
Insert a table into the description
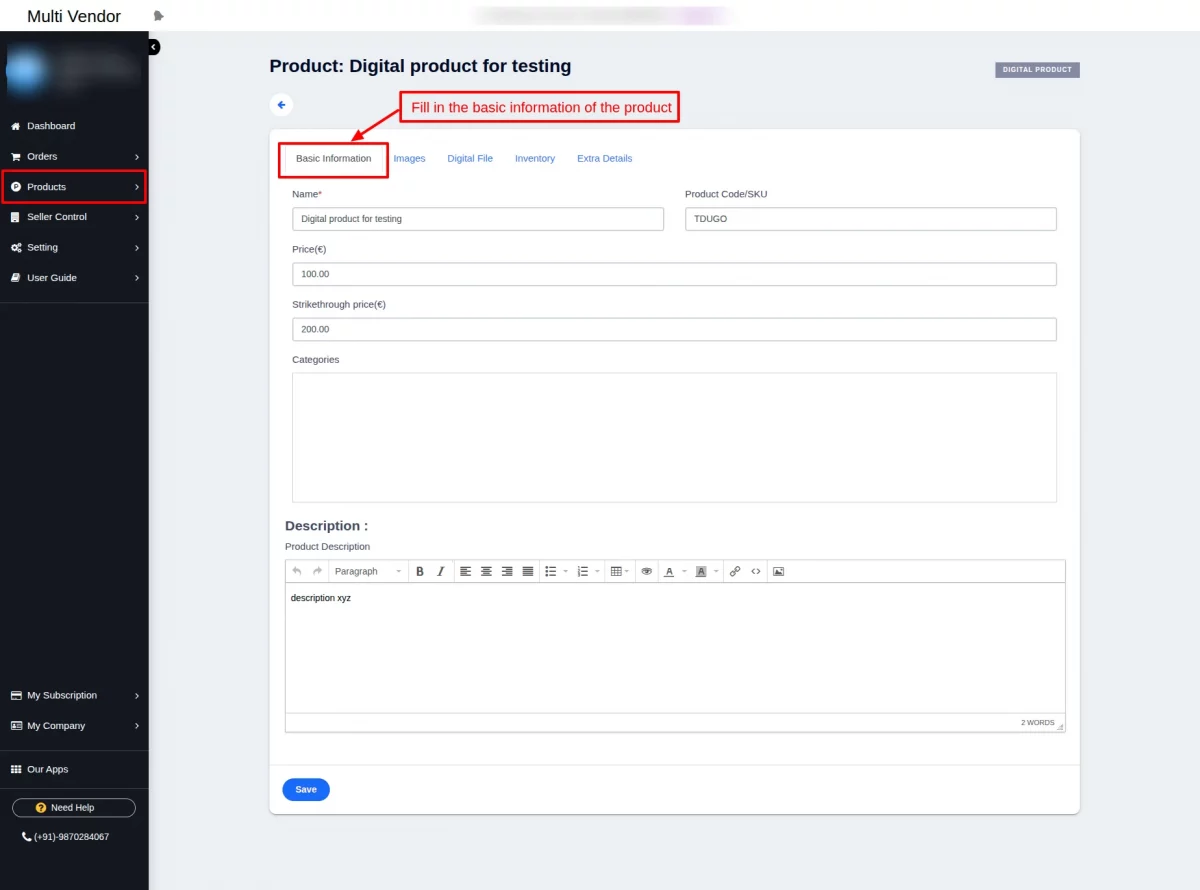pyautogui.click(x=614, y=571)
